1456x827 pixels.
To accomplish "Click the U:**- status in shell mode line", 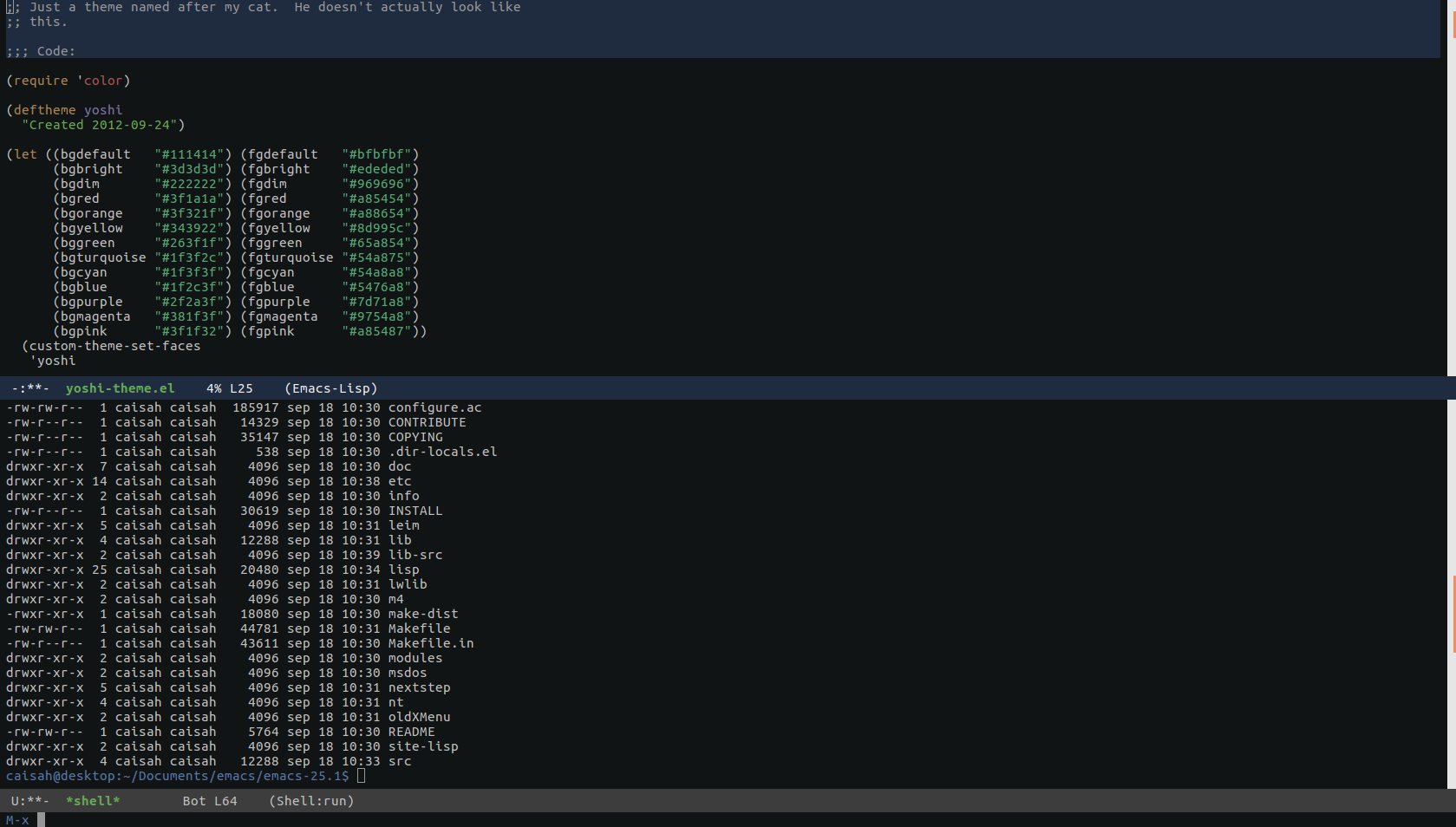I will pyautogui.click(x=30, y=801).
